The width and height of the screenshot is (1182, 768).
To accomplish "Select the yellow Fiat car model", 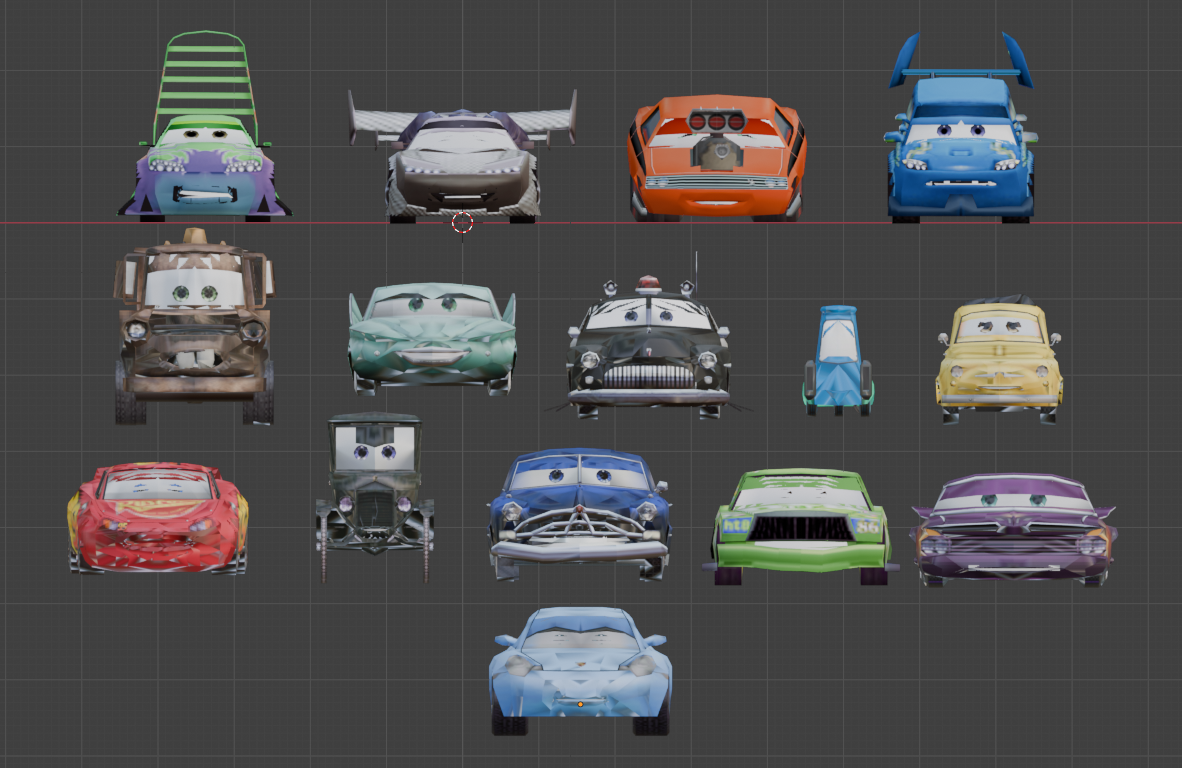I will click(x=999, y=360).
